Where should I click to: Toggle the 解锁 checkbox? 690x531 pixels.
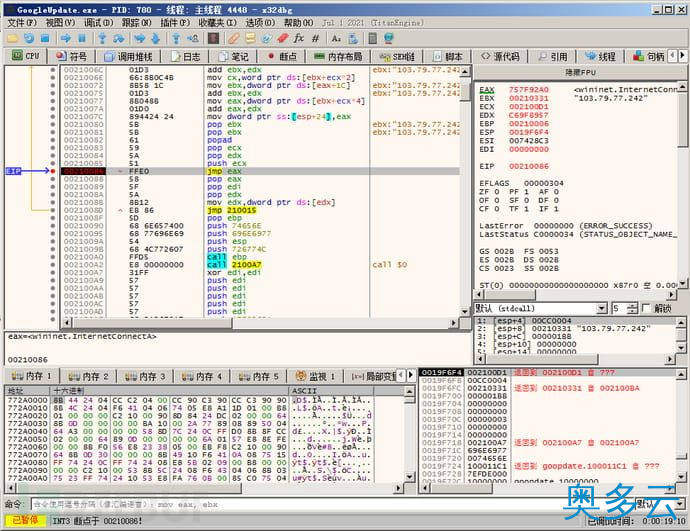[646, 308]
